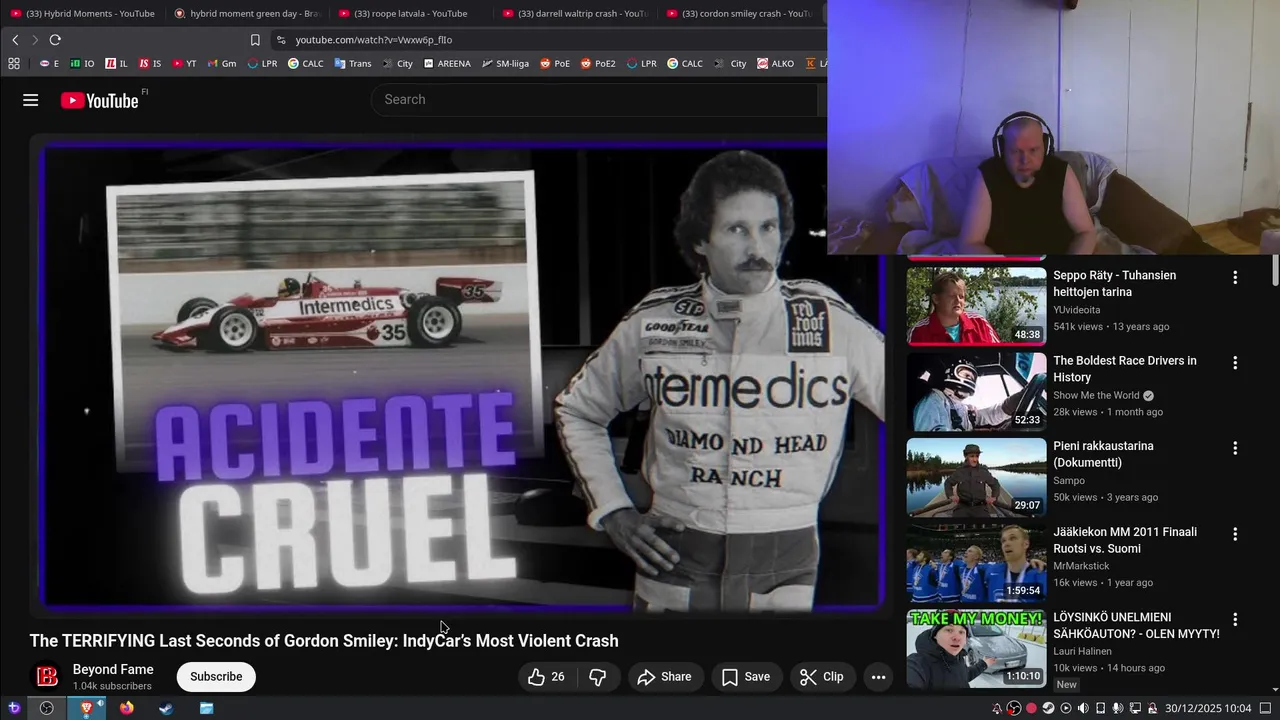The height and width of the screenshot is (720, 1280).
Task: Open Show Me the World channel name
Action: (x=1096, y=395)
